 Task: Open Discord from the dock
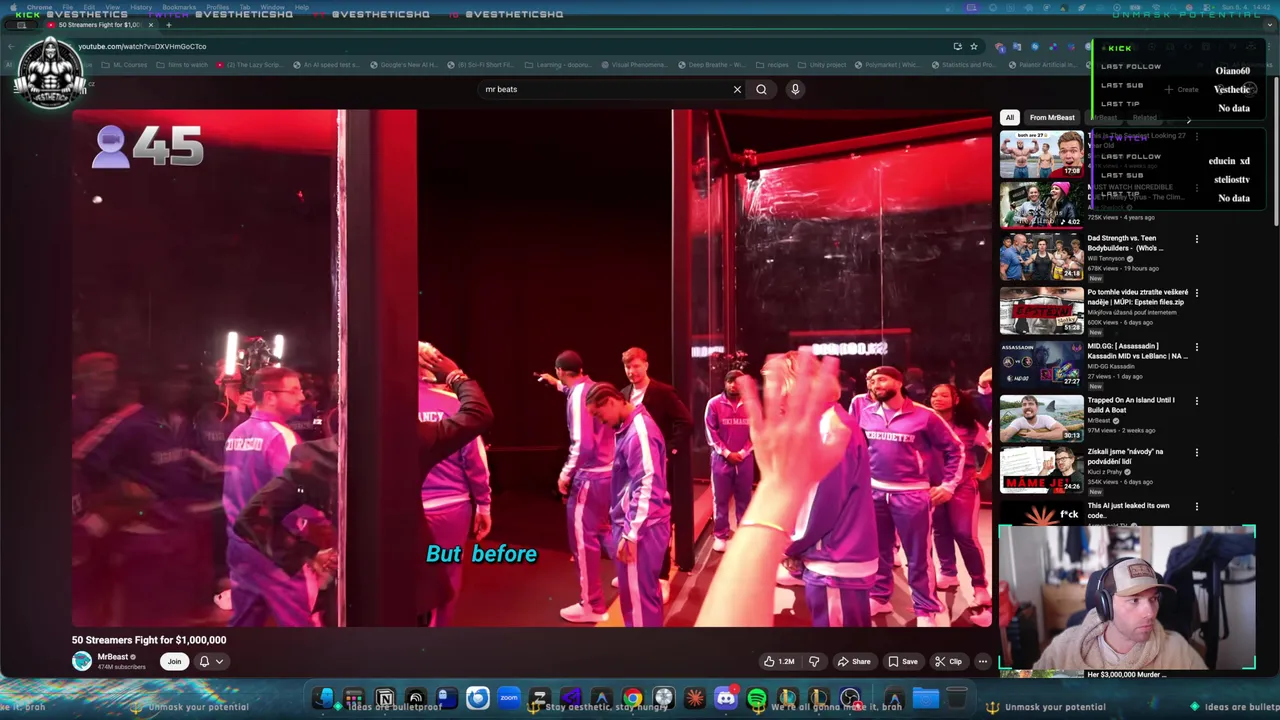pyautogui.click(x=726, y=698)
